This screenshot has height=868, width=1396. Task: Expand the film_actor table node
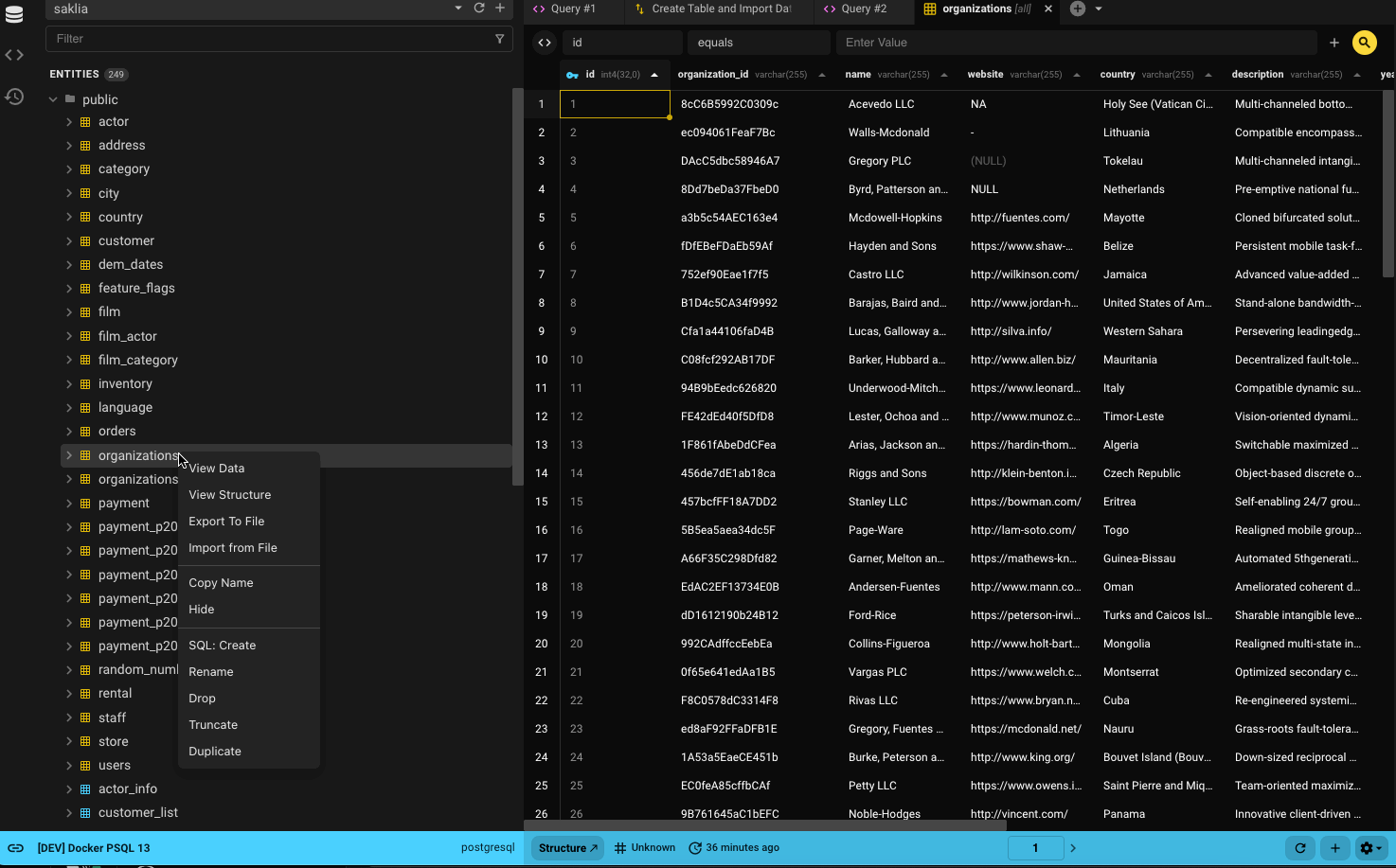point(69,336)
